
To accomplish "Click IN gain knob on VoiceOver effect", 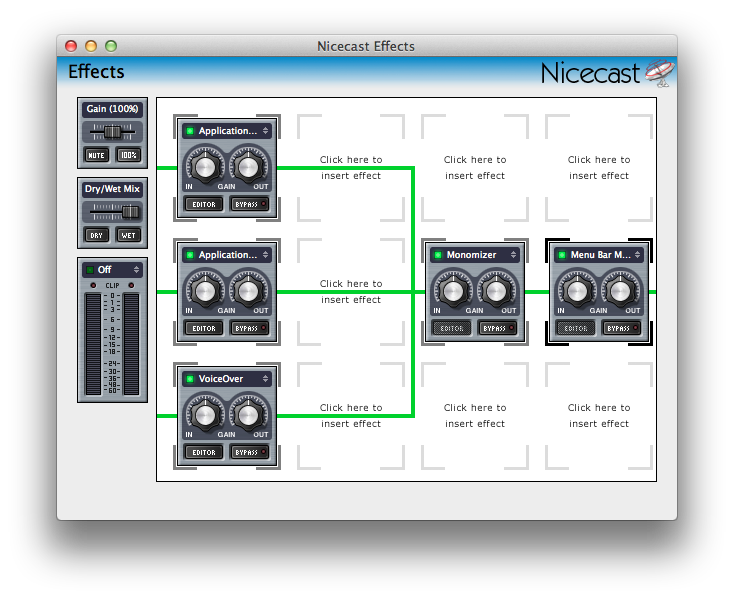I will pos(205,415).
